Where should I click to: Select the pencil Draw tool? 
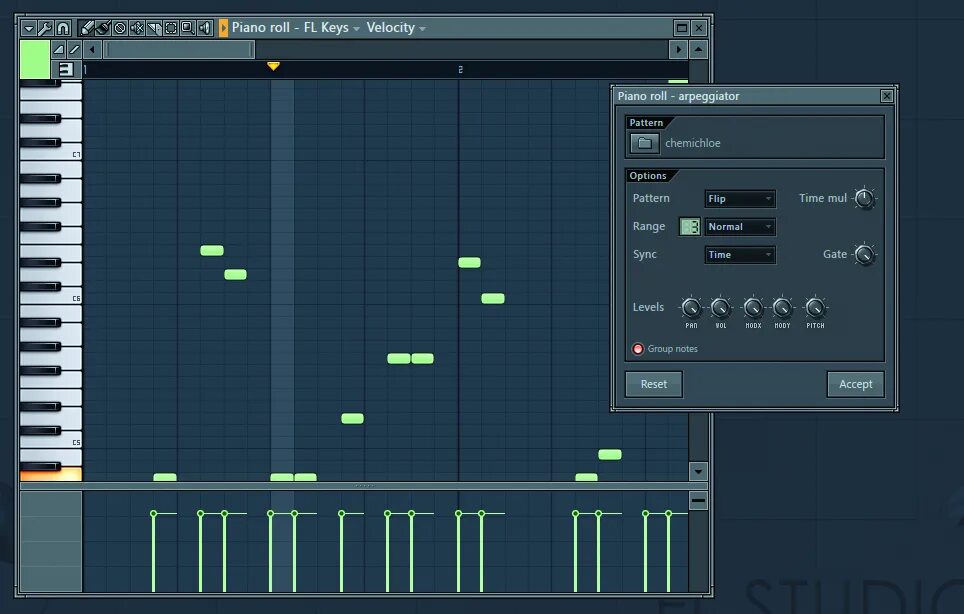pos(87,28)
